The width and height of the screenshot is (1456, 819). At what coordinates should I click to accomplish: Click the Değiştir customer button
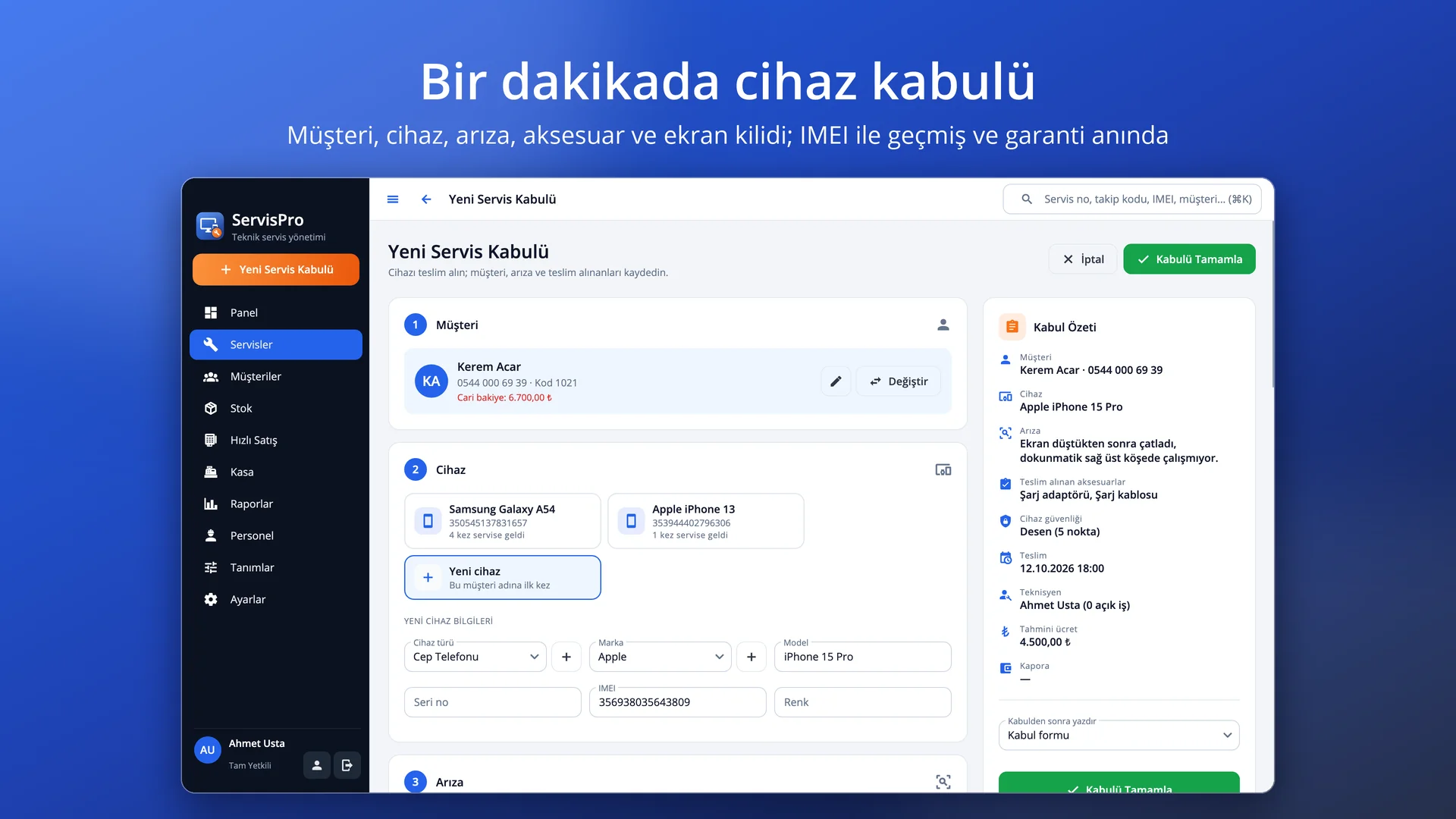coord(899,381)
